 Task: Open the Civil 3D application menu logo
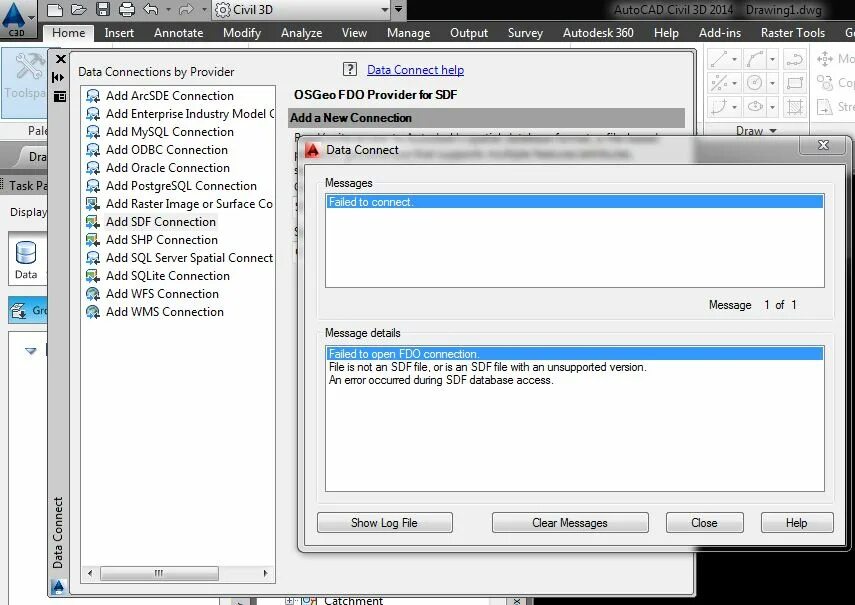(x=15, y=19)
